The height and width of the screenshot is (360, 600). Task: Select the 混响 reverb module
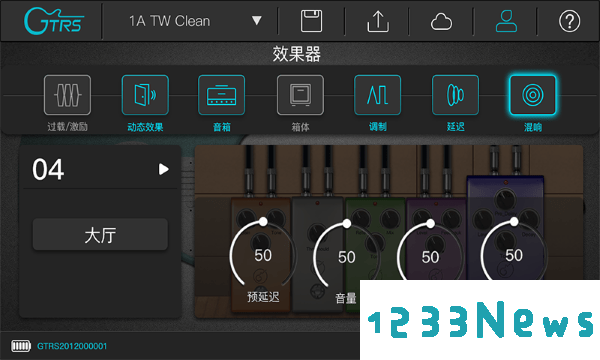[533, 95]
